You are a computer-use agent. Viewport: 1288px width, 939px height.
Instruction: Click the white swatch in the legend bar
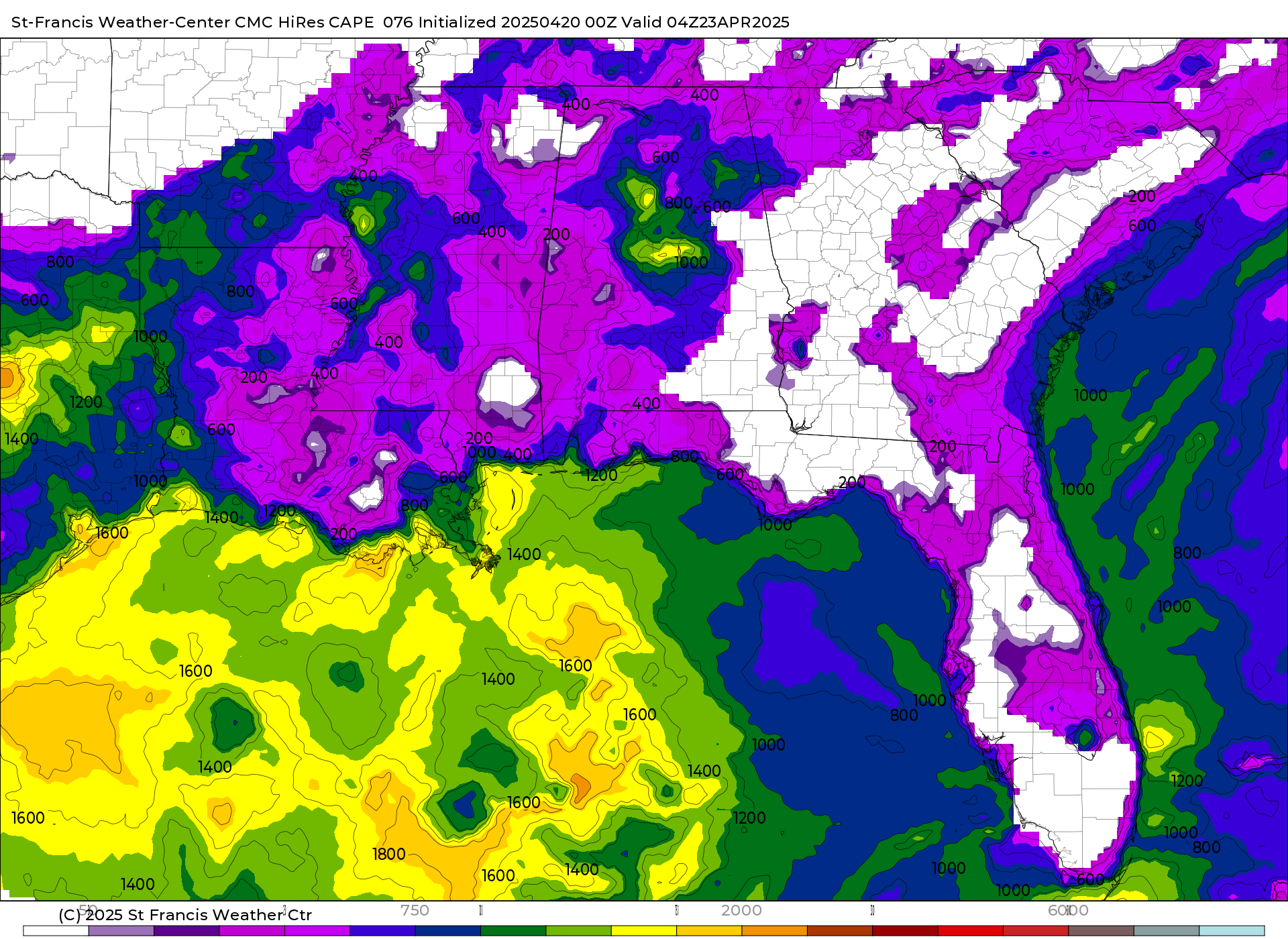[x=56, y=931]
